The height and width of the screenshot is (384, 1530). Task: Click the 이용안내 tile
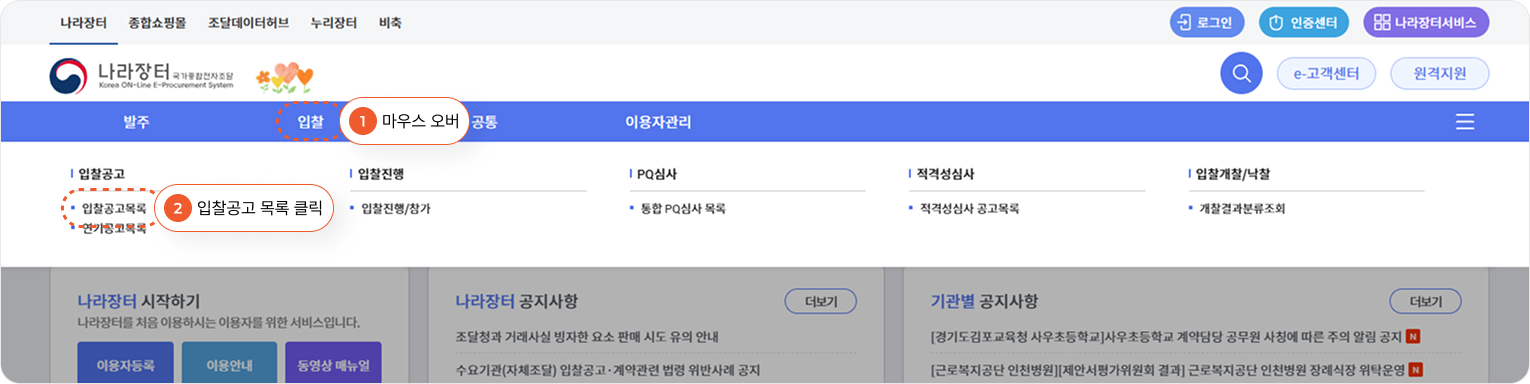[229, 364]
